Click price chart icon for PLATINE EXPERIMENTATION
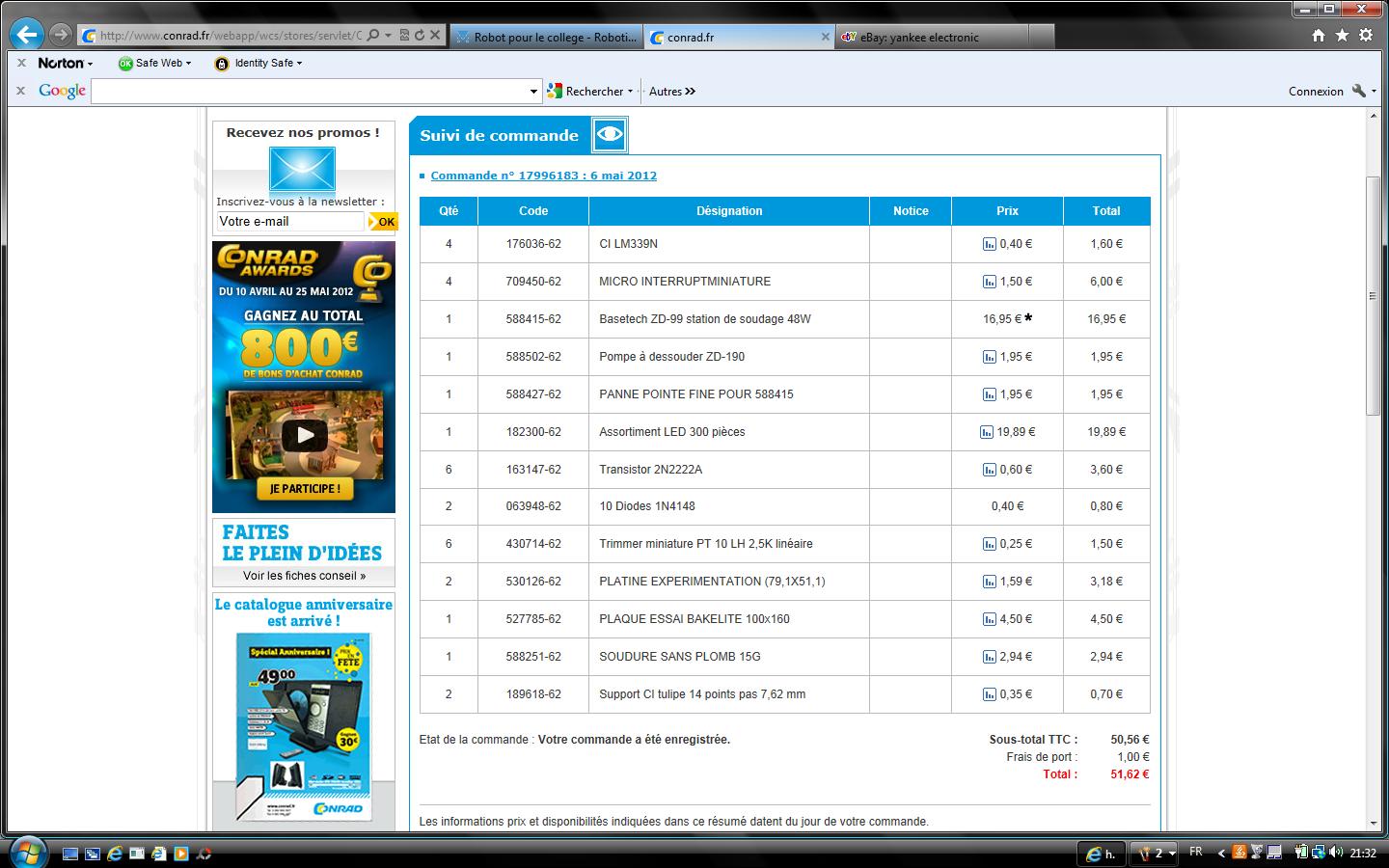This screenshot has height=868, width=1389. tap(989, 582)
